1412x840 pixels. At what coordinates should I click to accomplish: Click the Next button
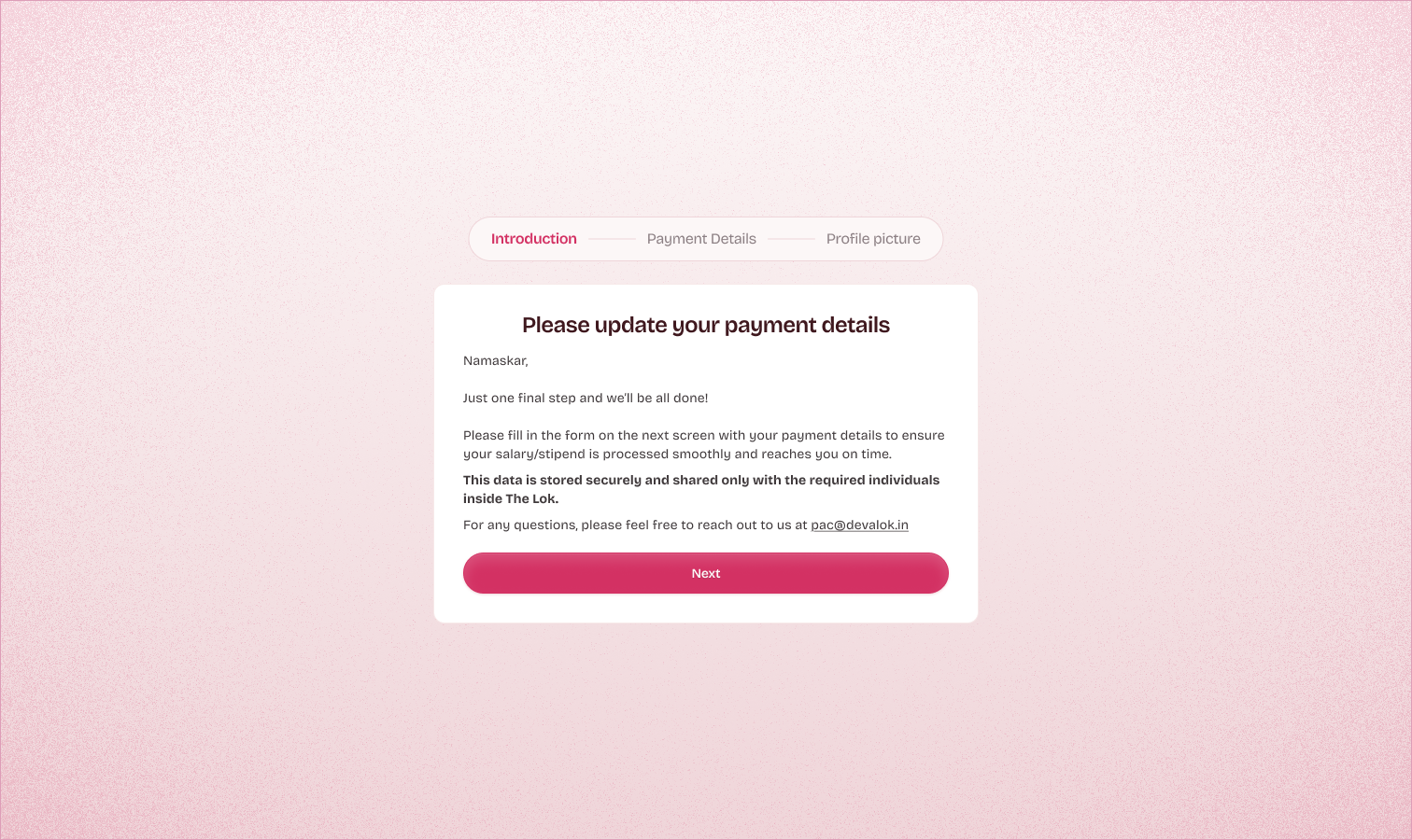tap(706, 573)
